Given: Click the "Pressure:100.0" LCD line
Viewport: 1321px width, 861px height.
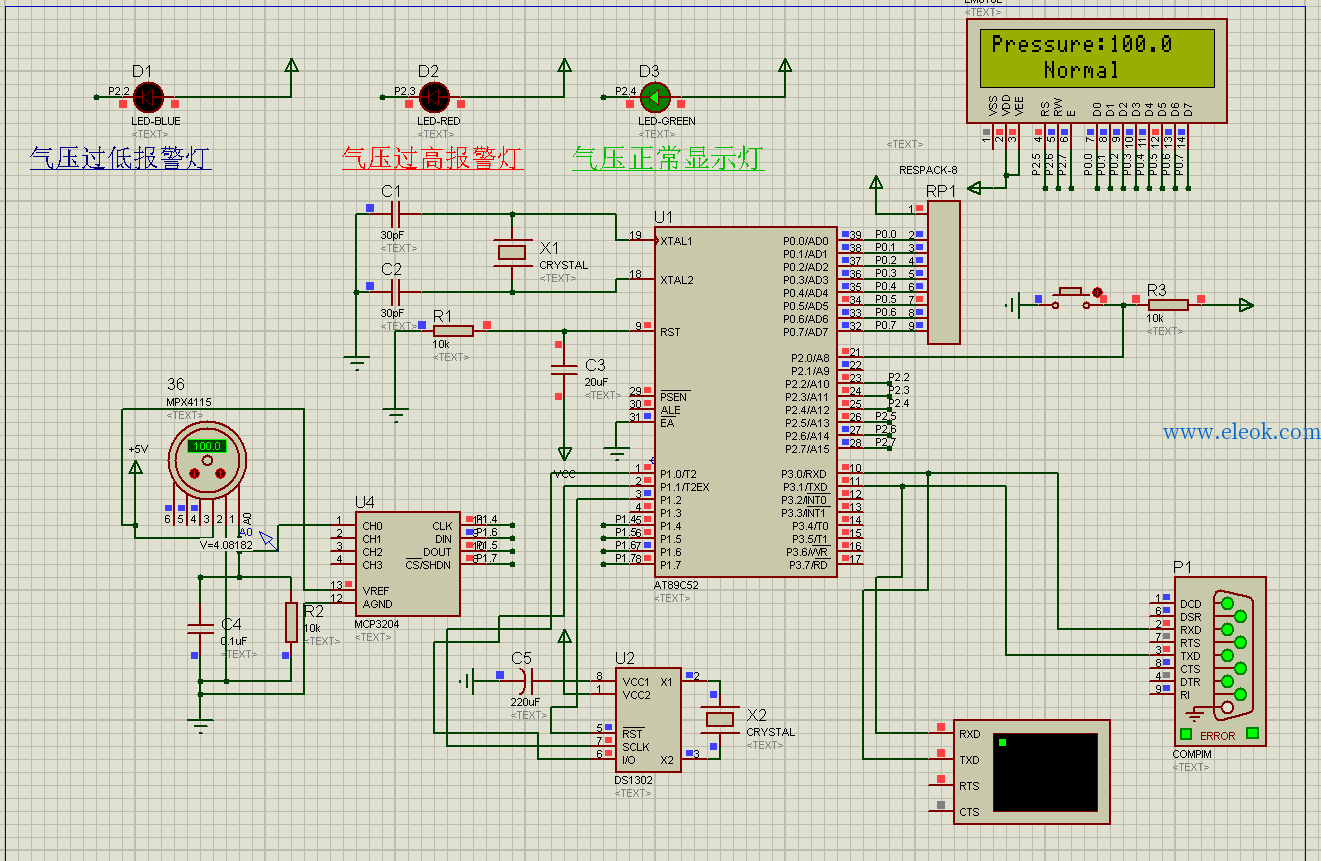Looking at the screenshot, I should pyautogui.click(x=1082, y=44).
